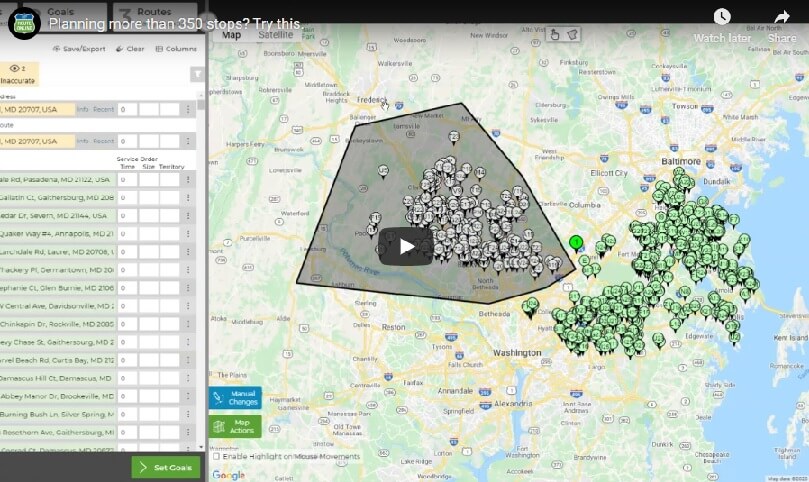Click Recent link in the route end address row
Screen dimensions: 809x482
pyautogui.click(x=104, y=141)
